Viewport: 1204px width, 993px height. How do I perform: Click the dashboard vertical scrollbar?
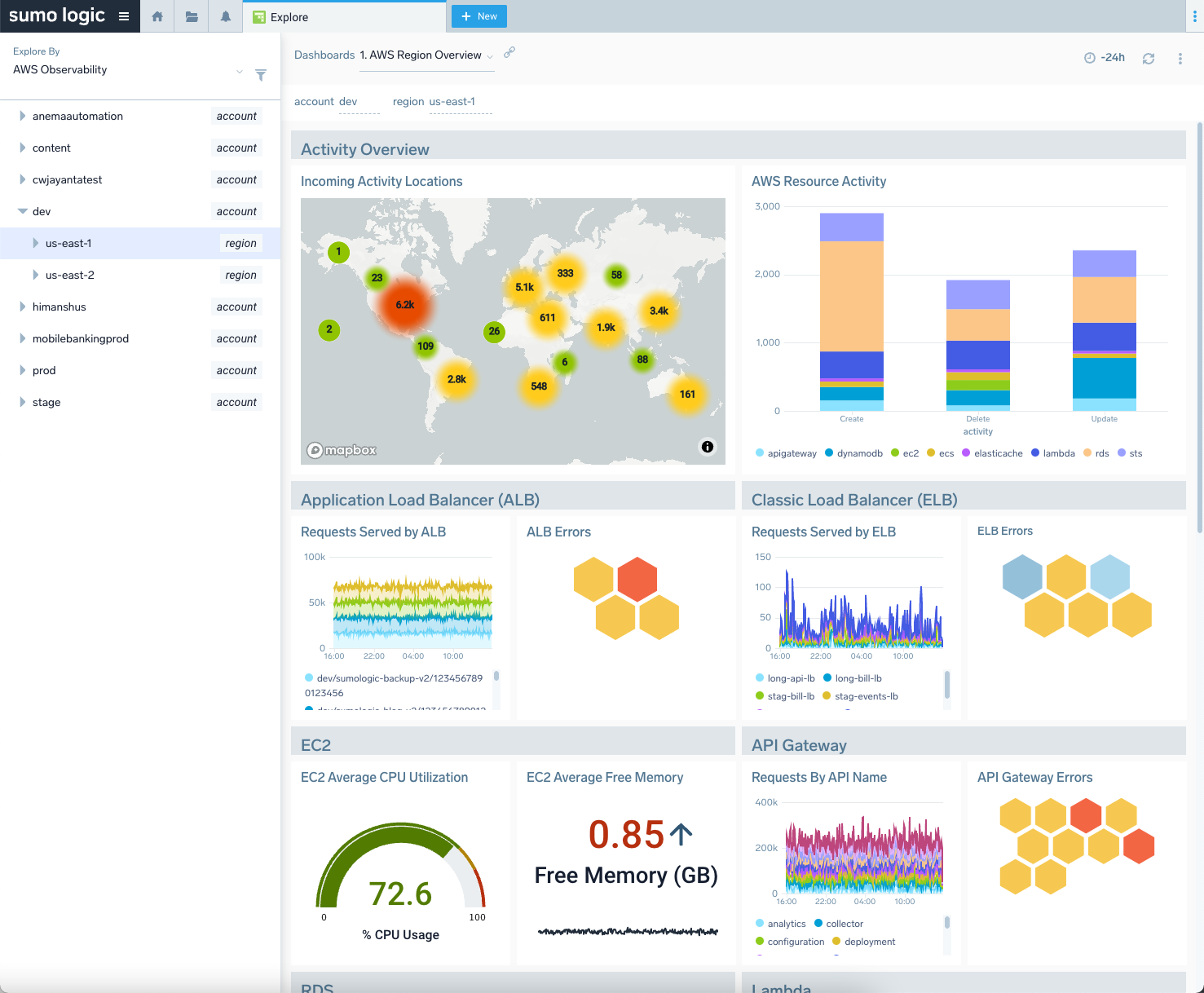[x=1199, y=328]
